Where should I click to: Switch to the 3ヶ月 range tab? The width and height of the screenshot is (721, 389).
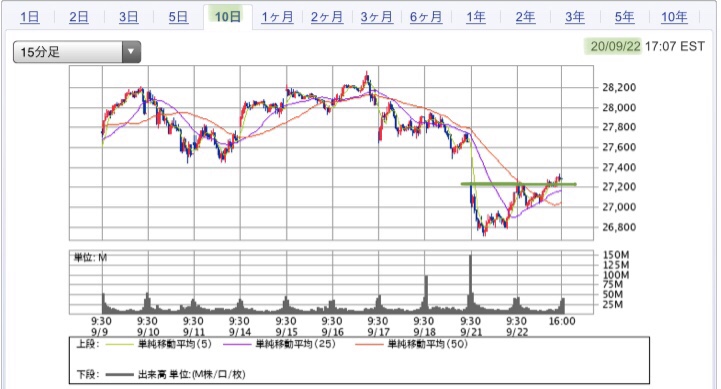[377, 17]
